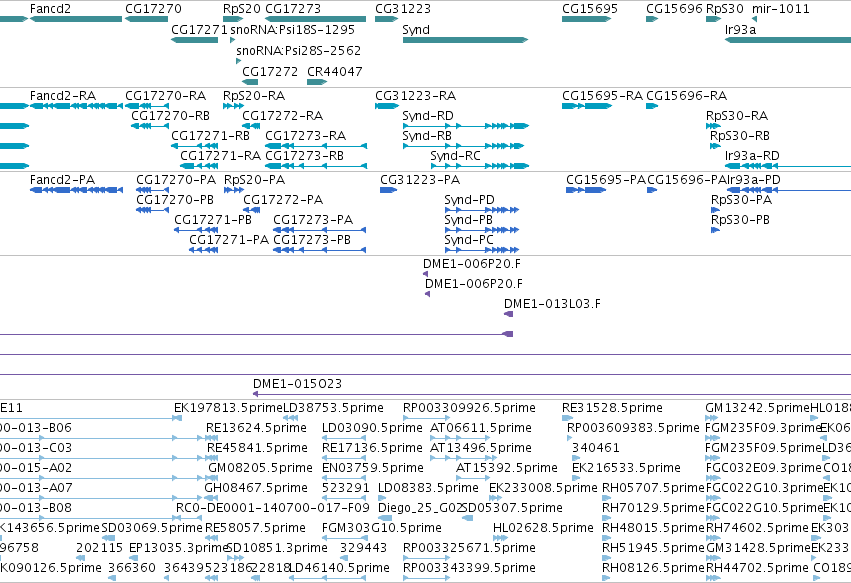Select the CG17273-PA protein label
Viewport: 851px width, 583px height.
point(313,220)
